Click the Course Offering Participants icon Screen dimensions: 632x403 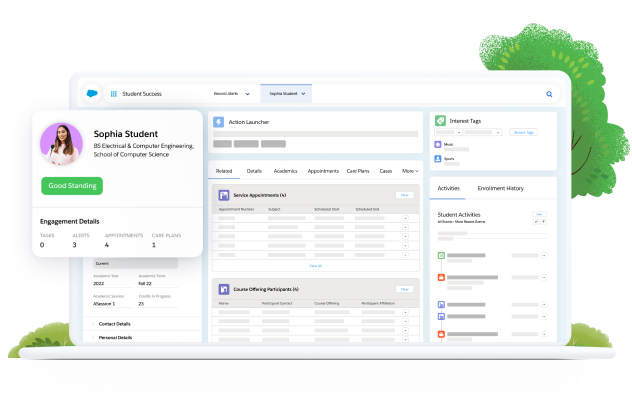[x=224, y=289]
